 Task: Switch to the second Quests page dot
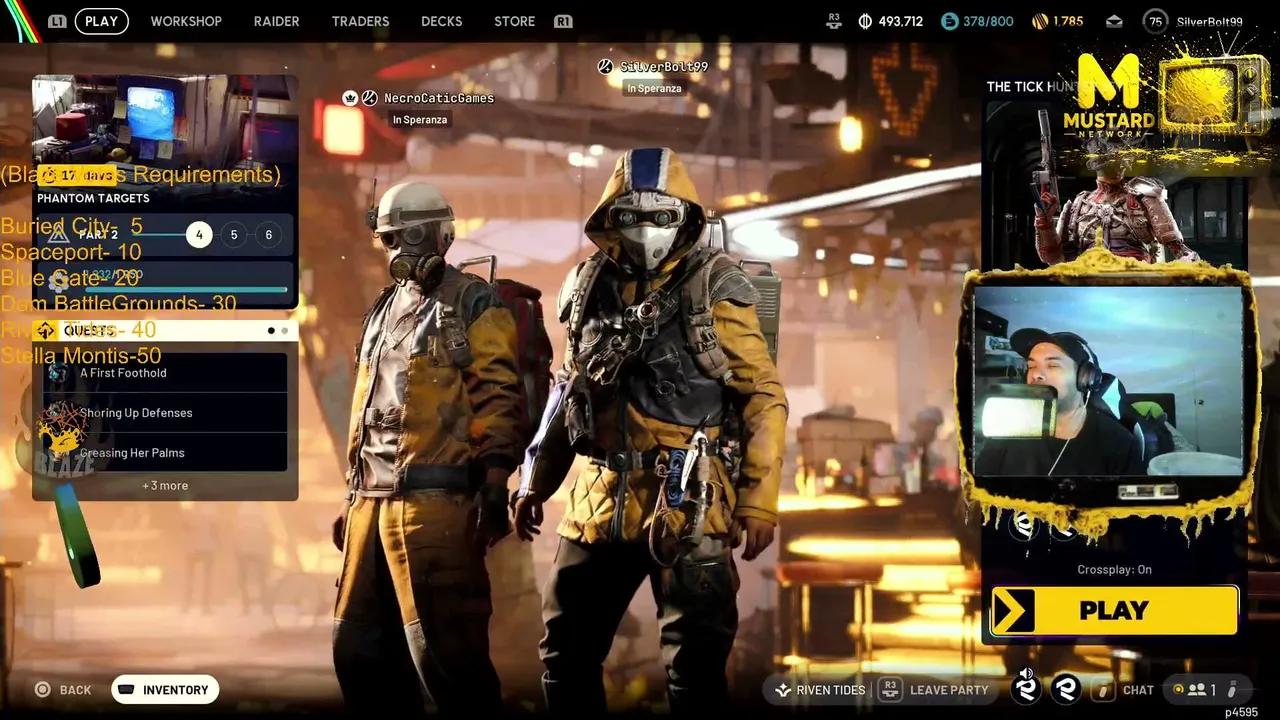[x=285, y=331]
